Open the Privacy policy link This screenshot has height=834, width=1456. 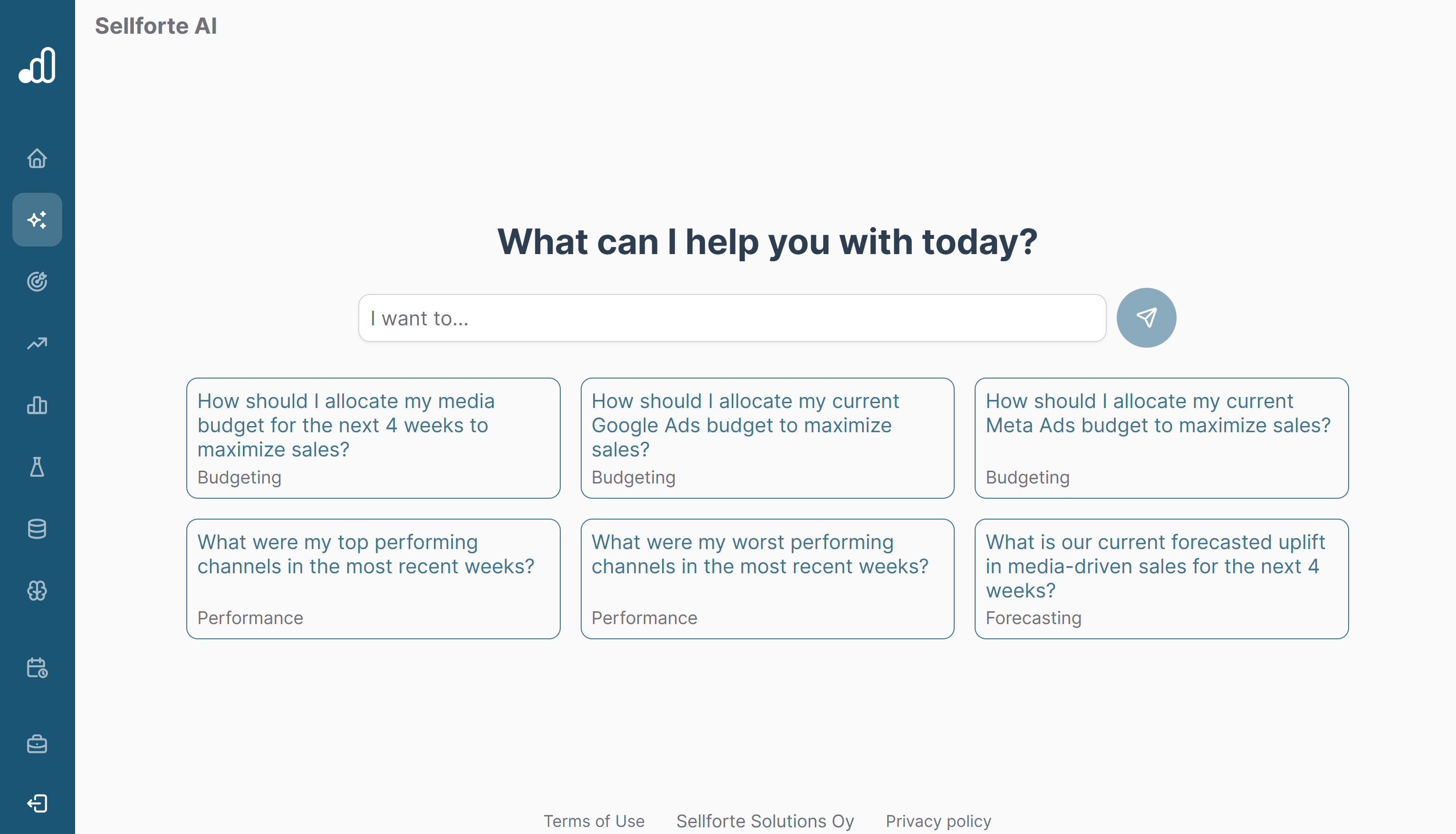tap(938, 821)
